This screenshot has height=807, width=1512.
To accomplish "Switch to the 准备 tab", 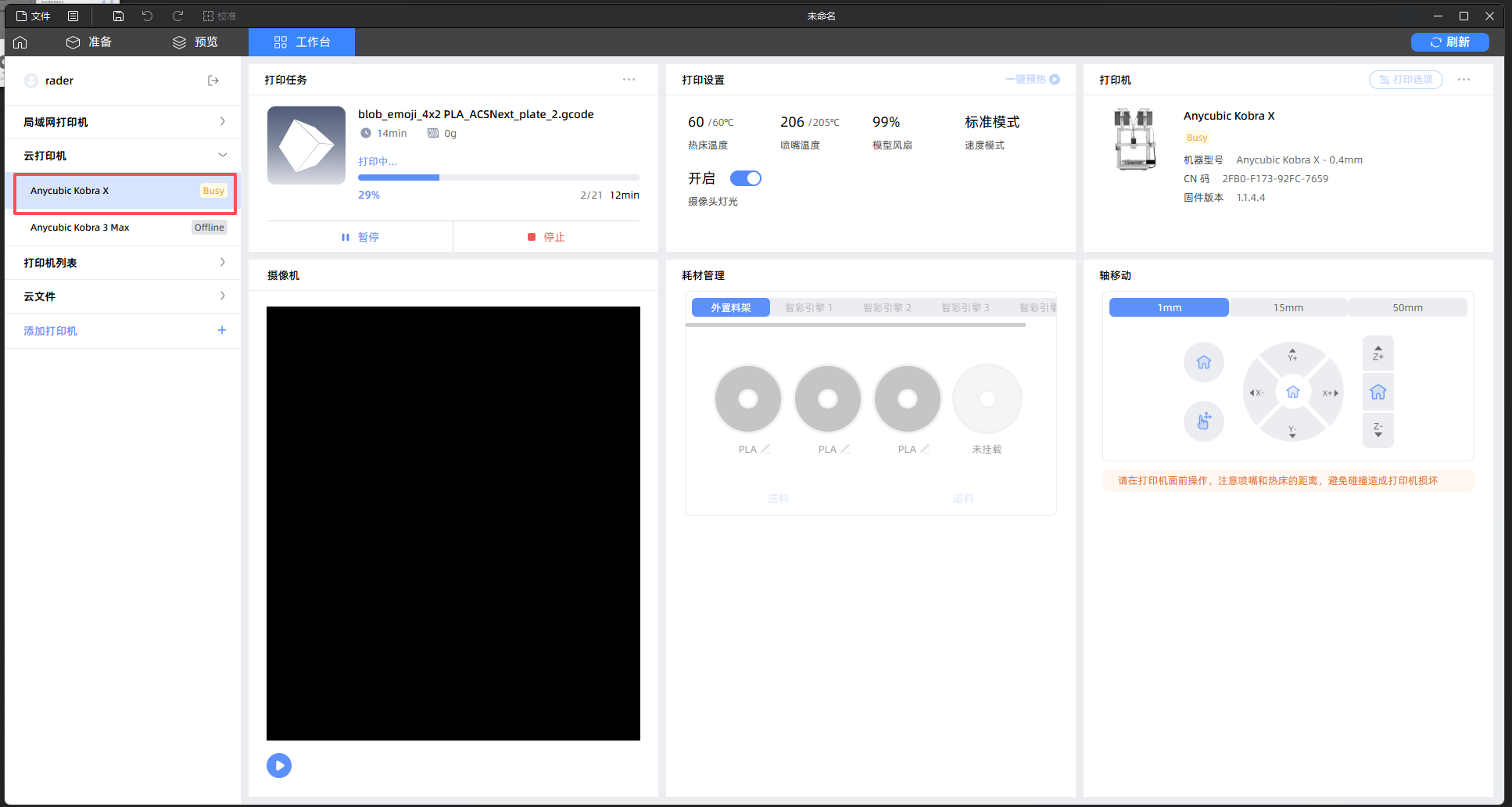I will tap(88, 42).
